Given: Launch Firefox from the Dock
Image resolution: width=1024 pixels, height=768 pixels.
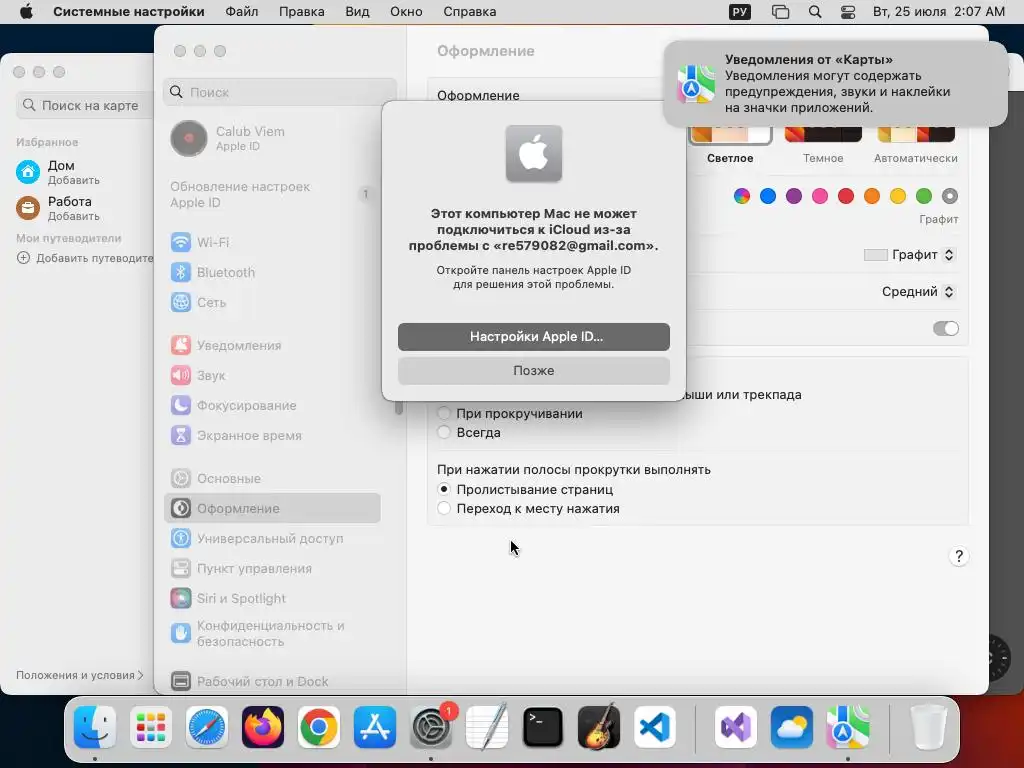Looking at the screenshot, I should click(263, 727).
